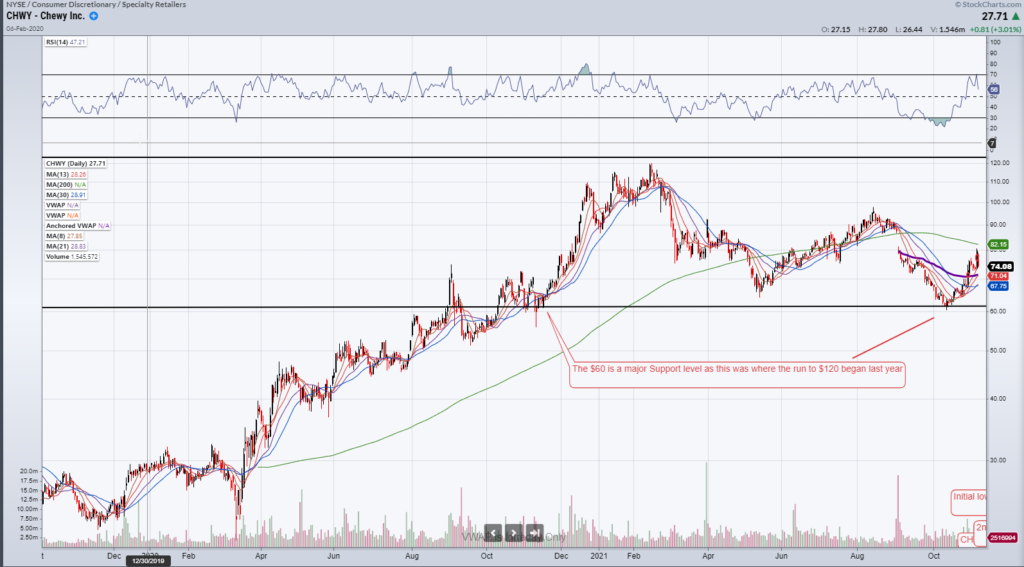Select the $60 major Support level annotation text
Screen dimensions: 1024x567
pos(737,368)
